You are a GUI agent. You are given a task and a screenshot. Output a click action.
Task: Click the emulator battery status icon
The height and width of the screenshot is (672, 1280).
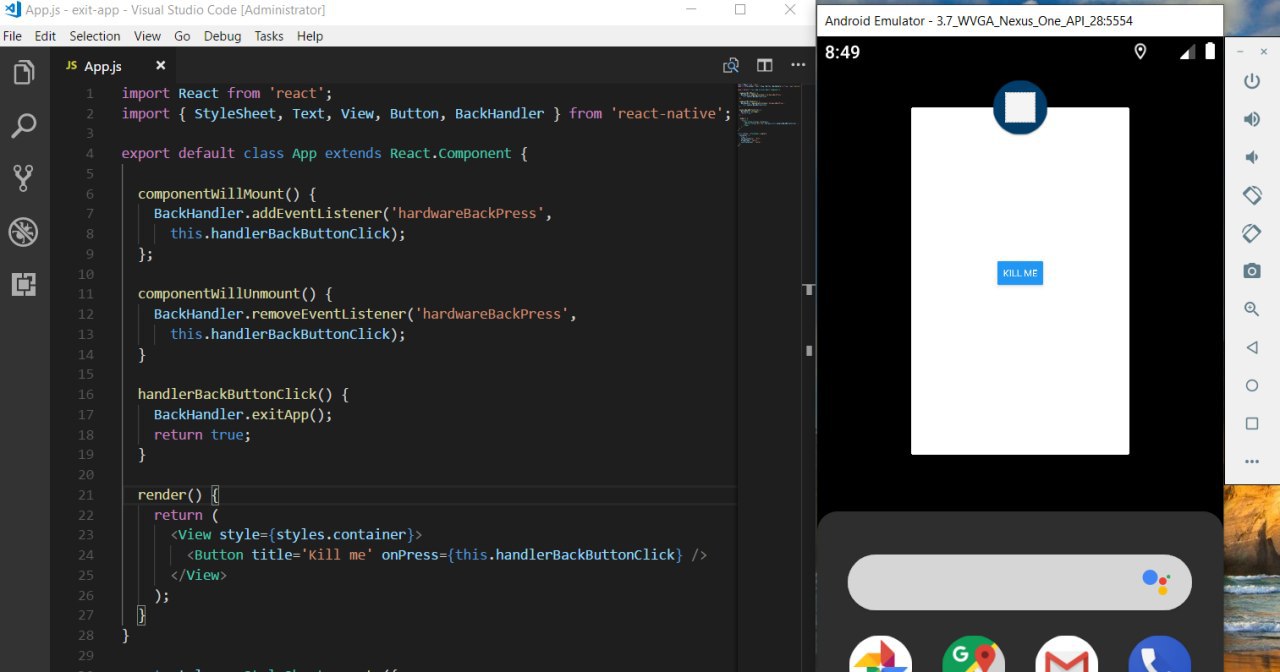1209,51
